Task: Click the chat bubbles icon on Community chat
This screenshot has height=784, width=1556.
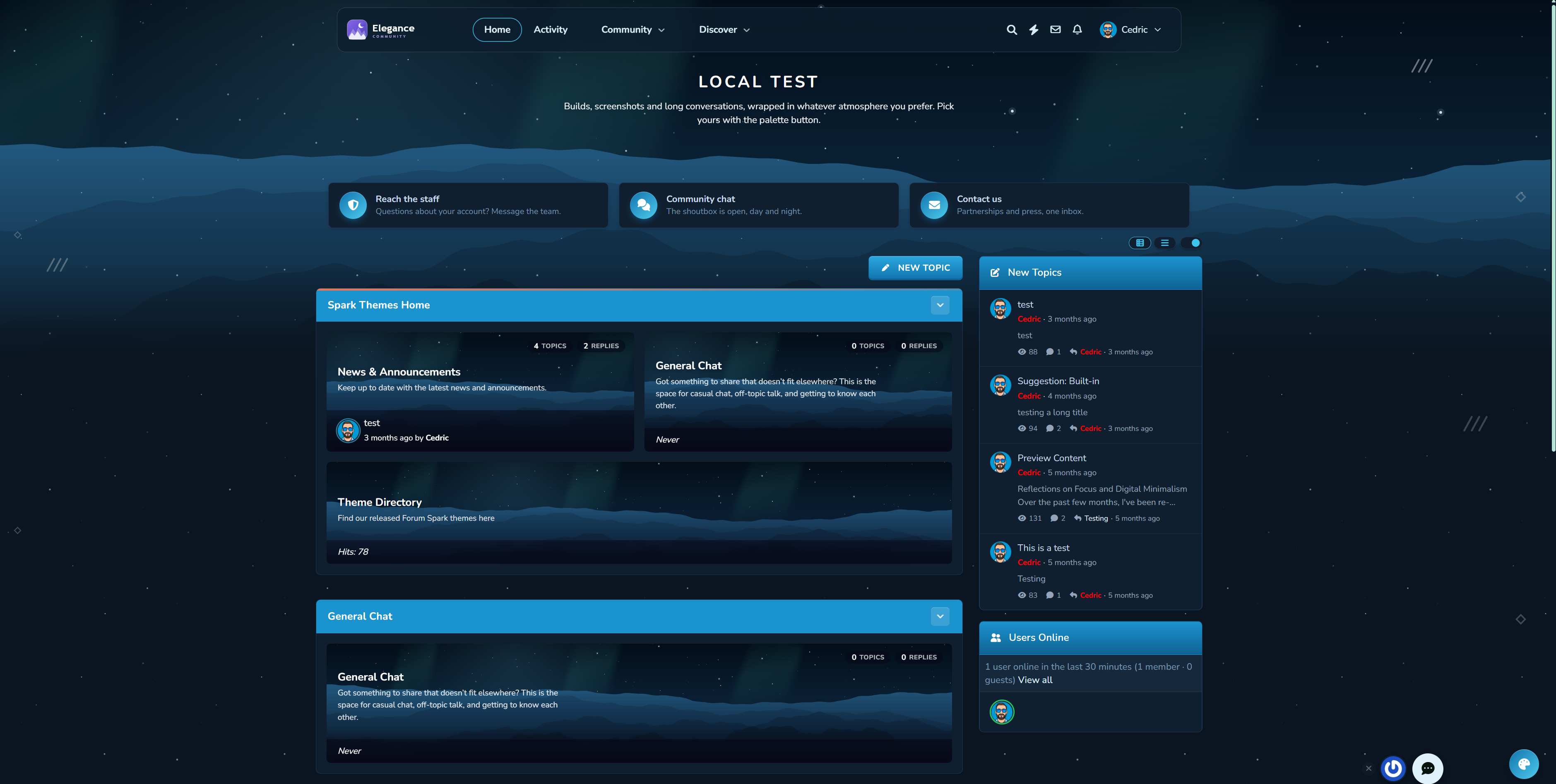Action: [643, 205]
